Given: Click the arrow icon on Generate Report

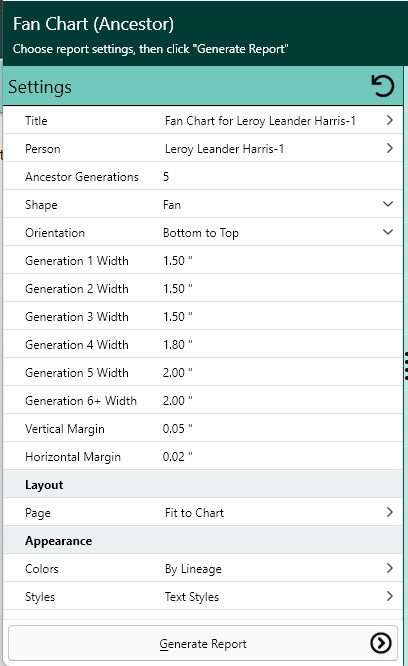Looking at the screenshot, I should (380, 643).
